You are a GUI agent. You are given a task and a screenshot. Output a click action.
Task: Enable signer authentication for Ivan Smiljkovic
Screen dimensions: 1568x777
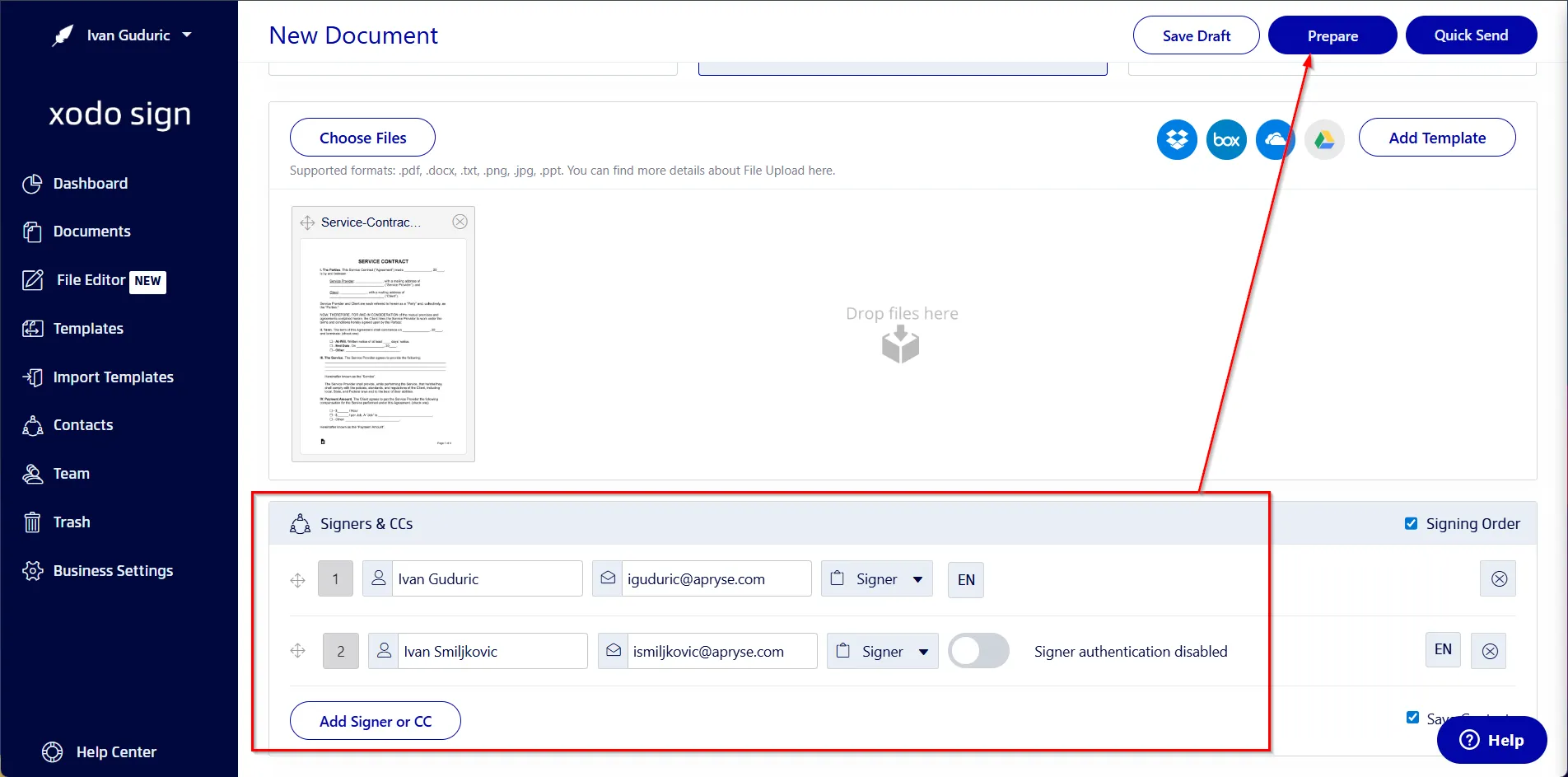pos(978,651)
